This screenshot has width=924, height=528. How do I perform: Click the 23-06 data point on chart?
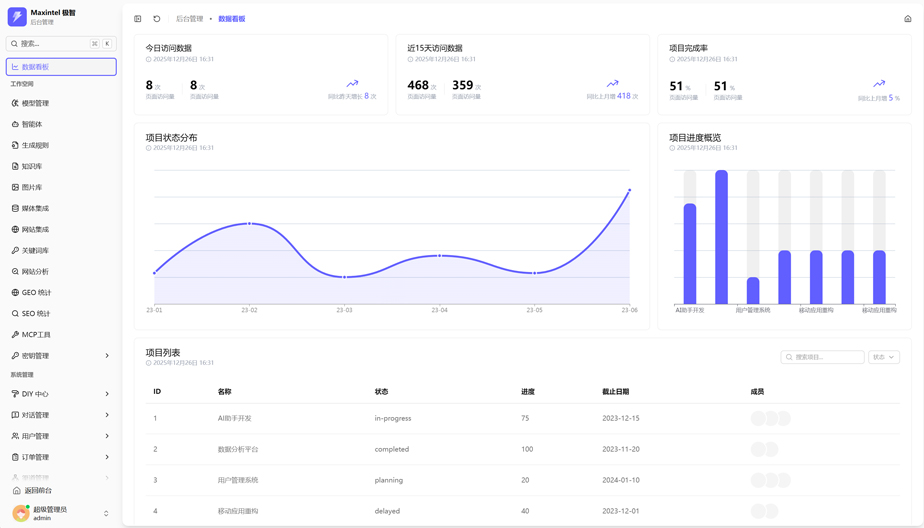pyautogui.click(x=629, y=190)
